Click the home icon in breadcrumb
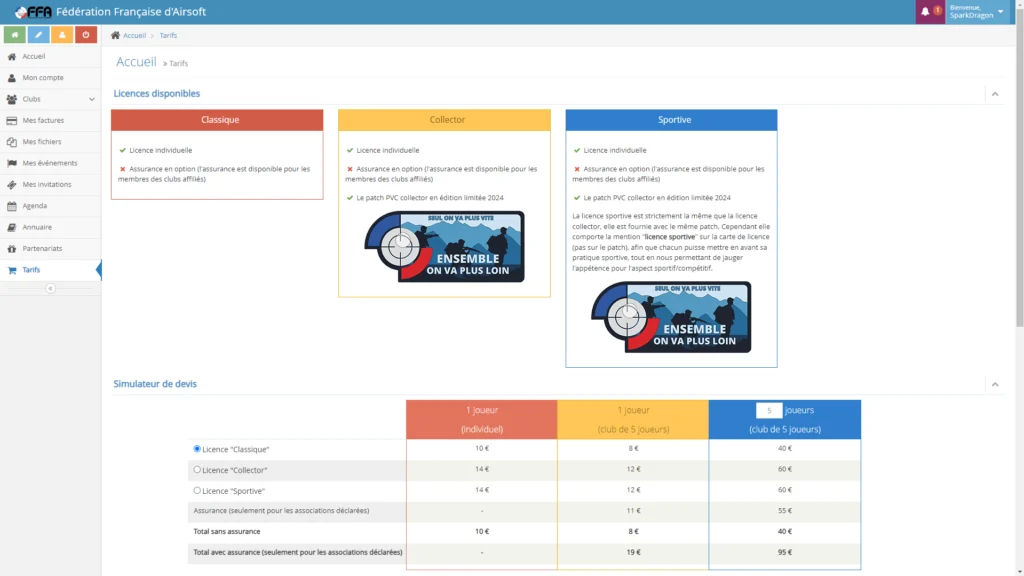 click(116, 35)
